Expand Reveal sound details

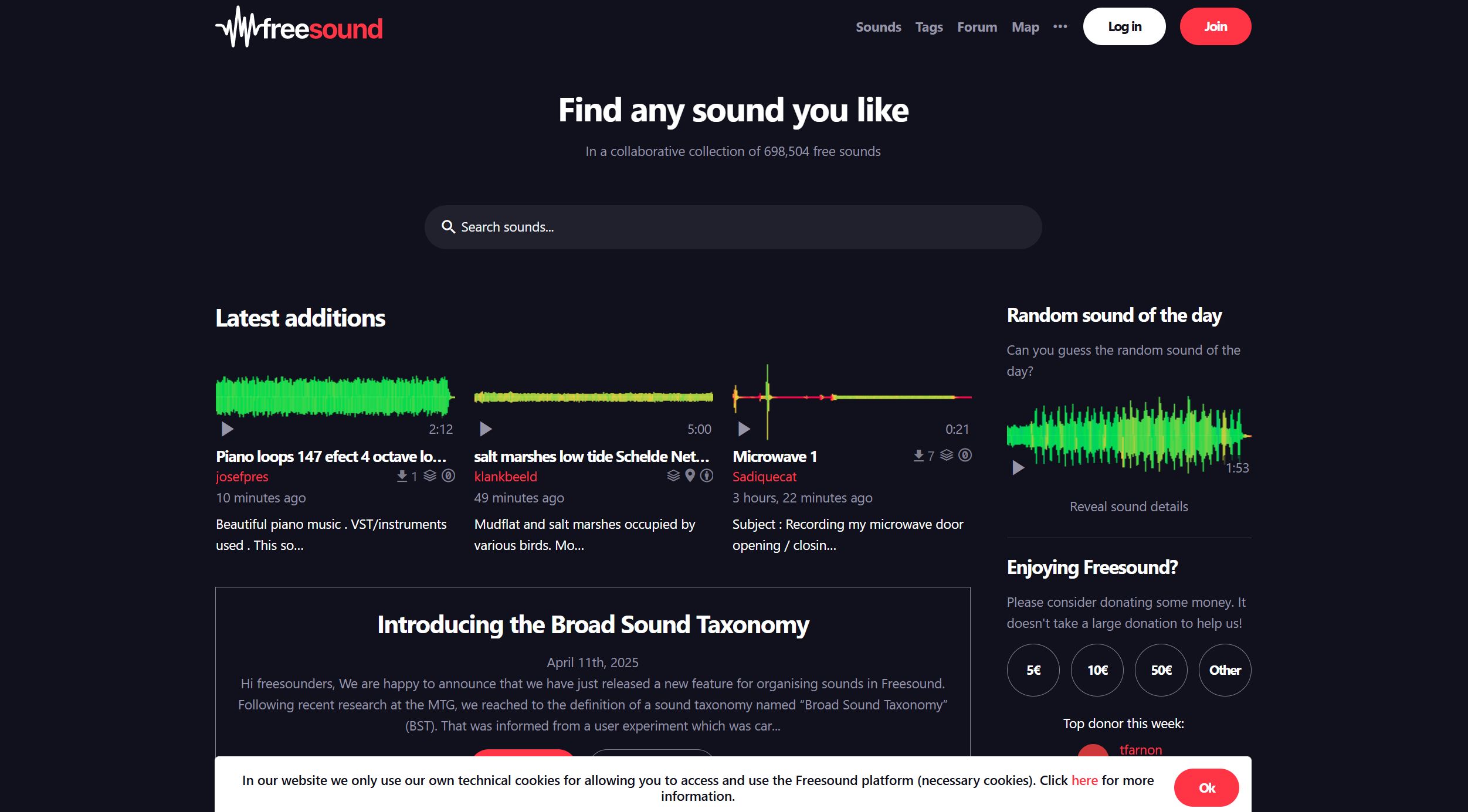1128,507
